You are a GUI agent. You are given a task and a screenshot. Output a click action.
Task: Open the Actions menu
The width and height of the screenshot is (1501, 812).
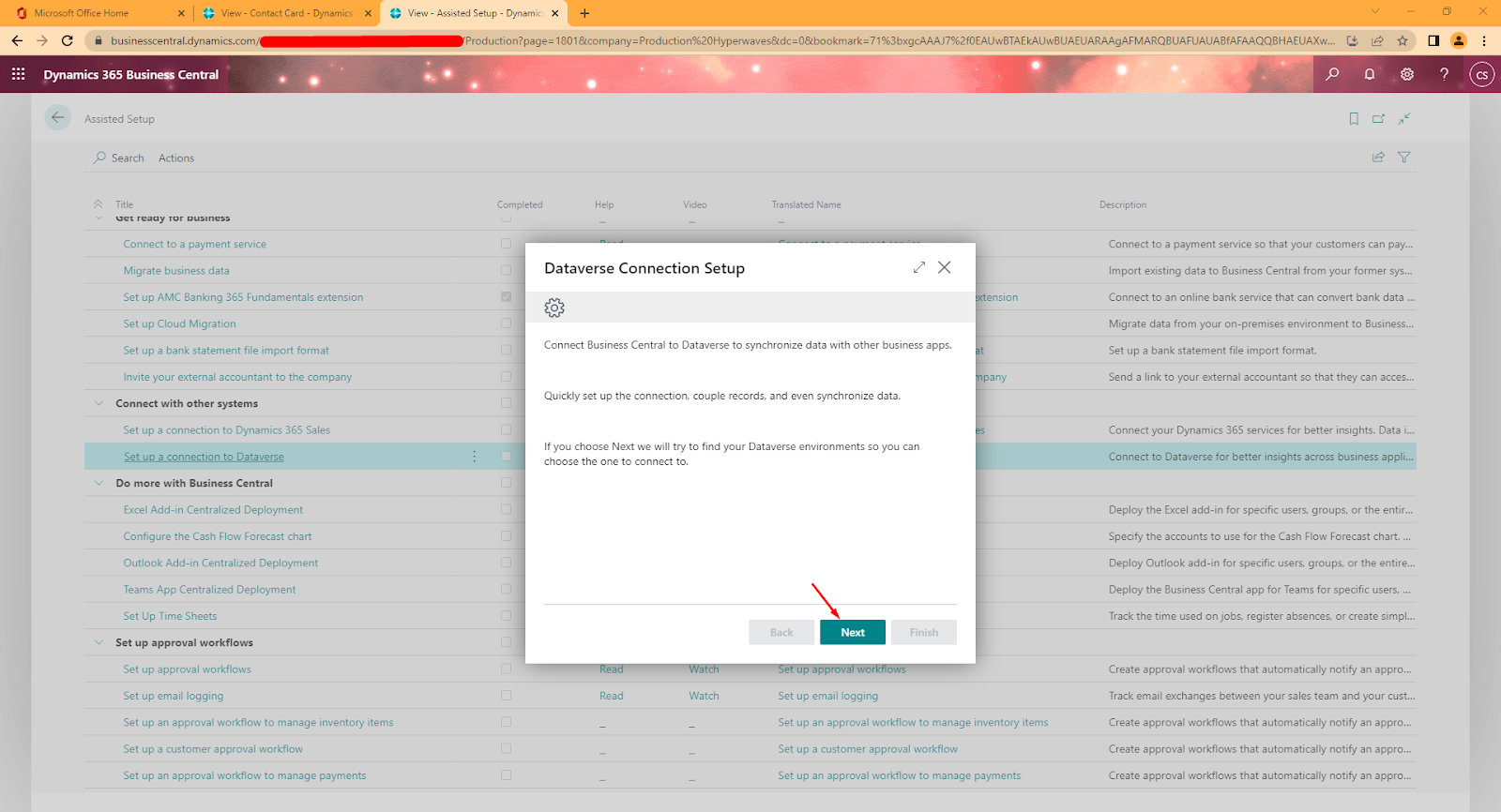coord(176,158)
